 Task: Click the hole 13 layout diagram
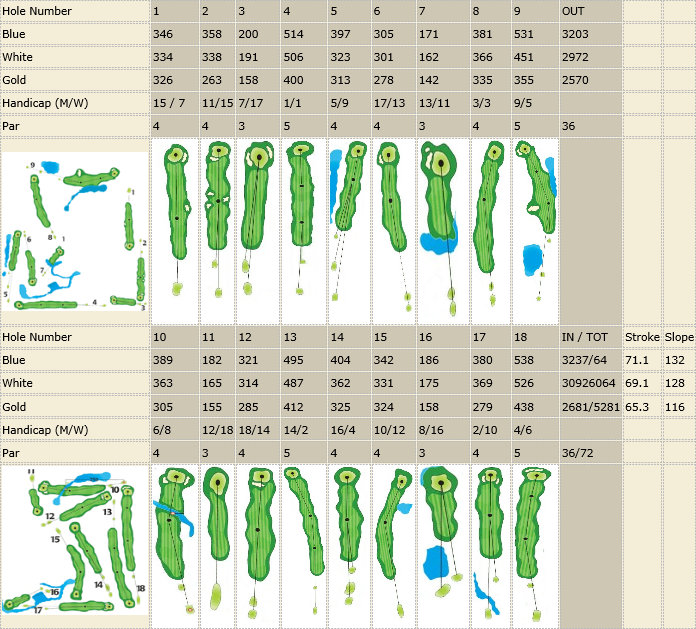[303, 545]
